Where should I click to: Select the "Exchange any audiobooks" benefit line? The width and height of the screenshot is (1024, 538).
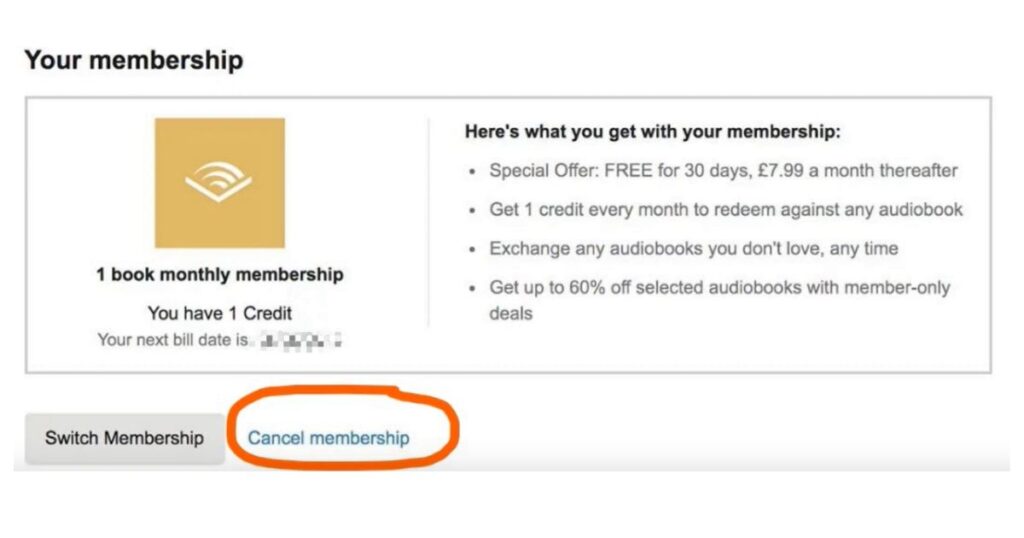coord(693,249)
